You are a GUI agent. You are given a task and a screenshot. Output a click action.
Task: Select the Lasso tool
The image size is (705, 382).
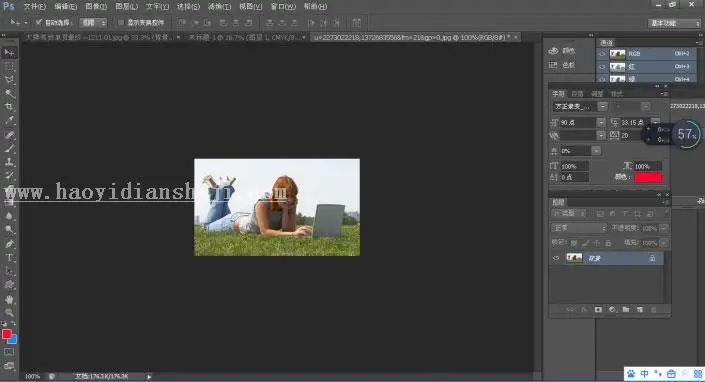(9, 80)
